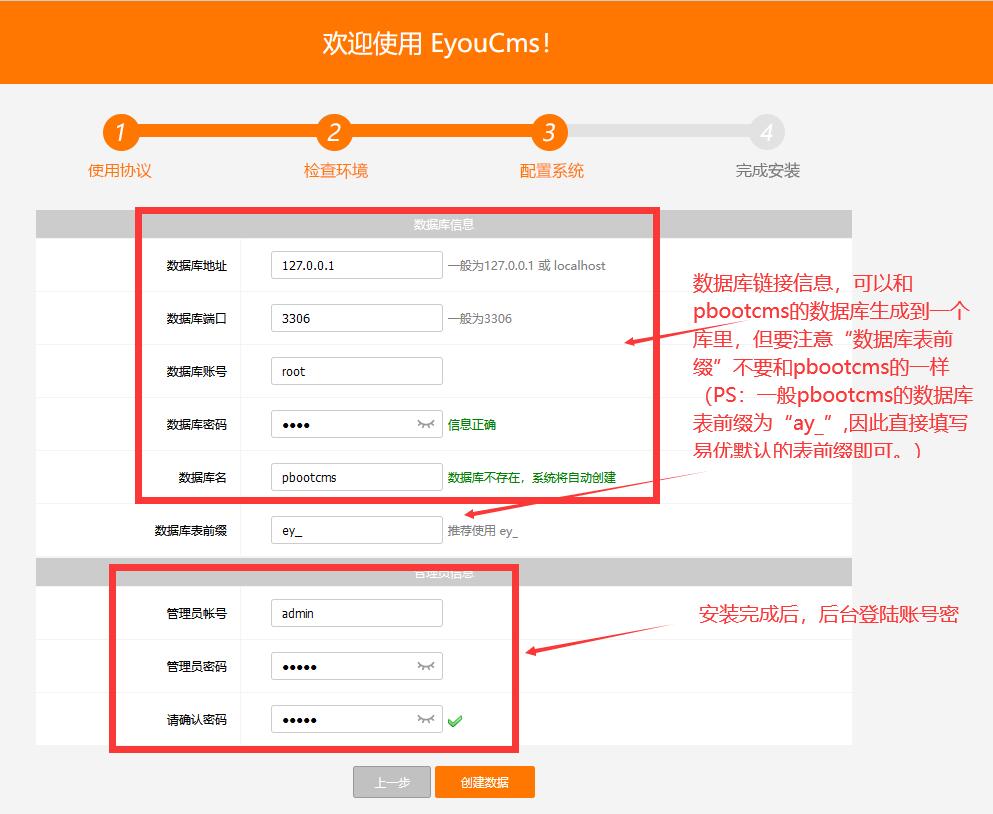Select the 配置系统 step label
The image size is (993, 814).
coord(552,170)
